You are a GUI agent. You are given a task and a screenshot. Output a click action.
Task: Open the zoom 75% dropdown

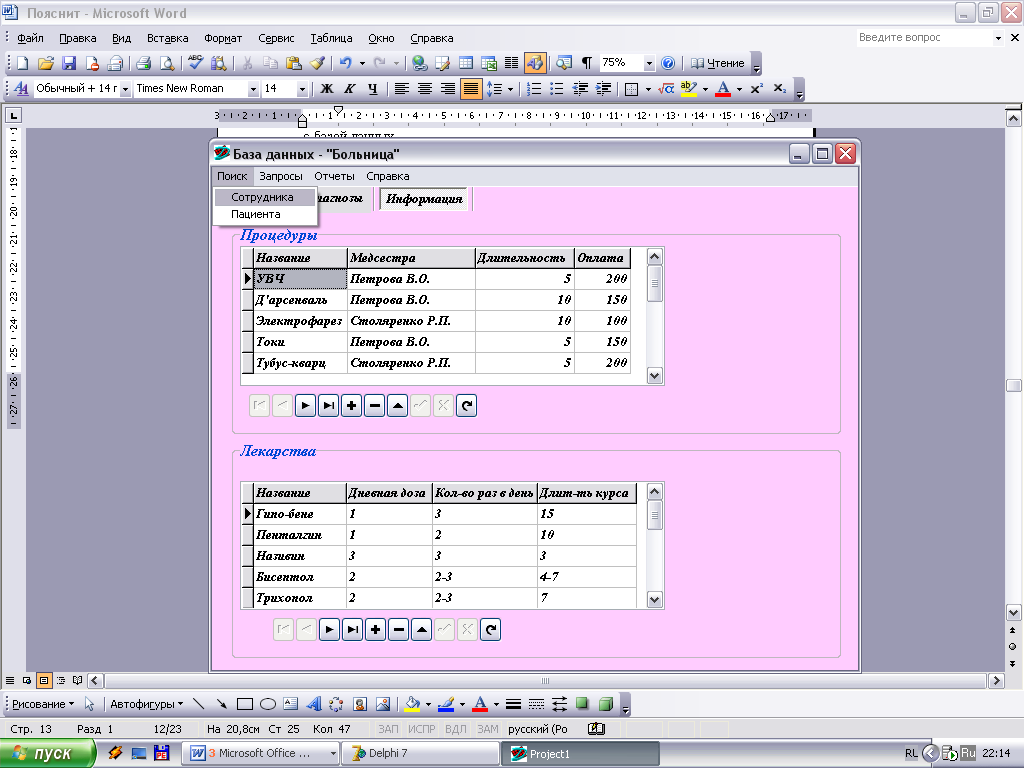tap(649, 63)
